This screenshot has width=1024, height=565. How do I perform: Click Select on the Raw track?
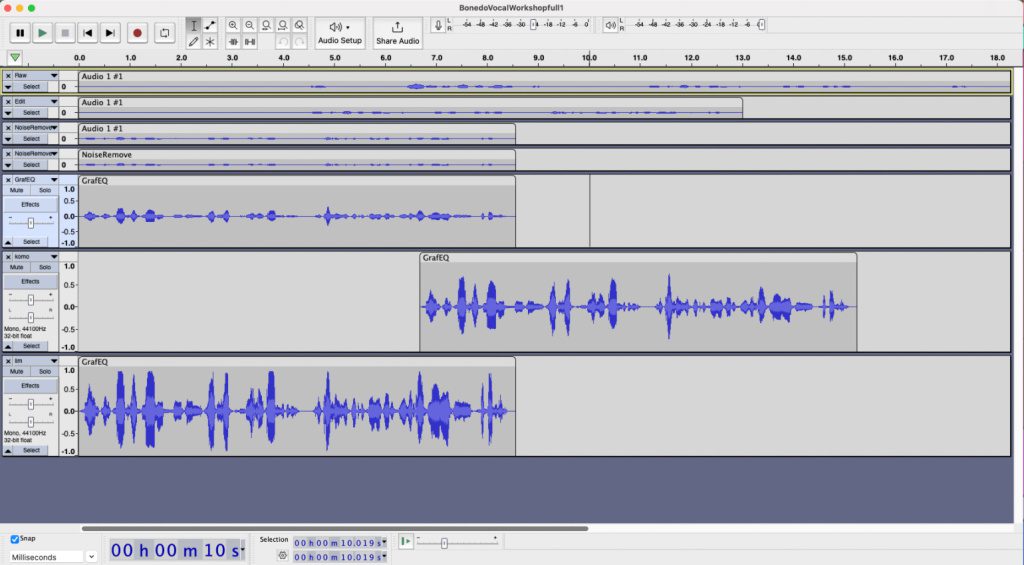tap(31, 86)
